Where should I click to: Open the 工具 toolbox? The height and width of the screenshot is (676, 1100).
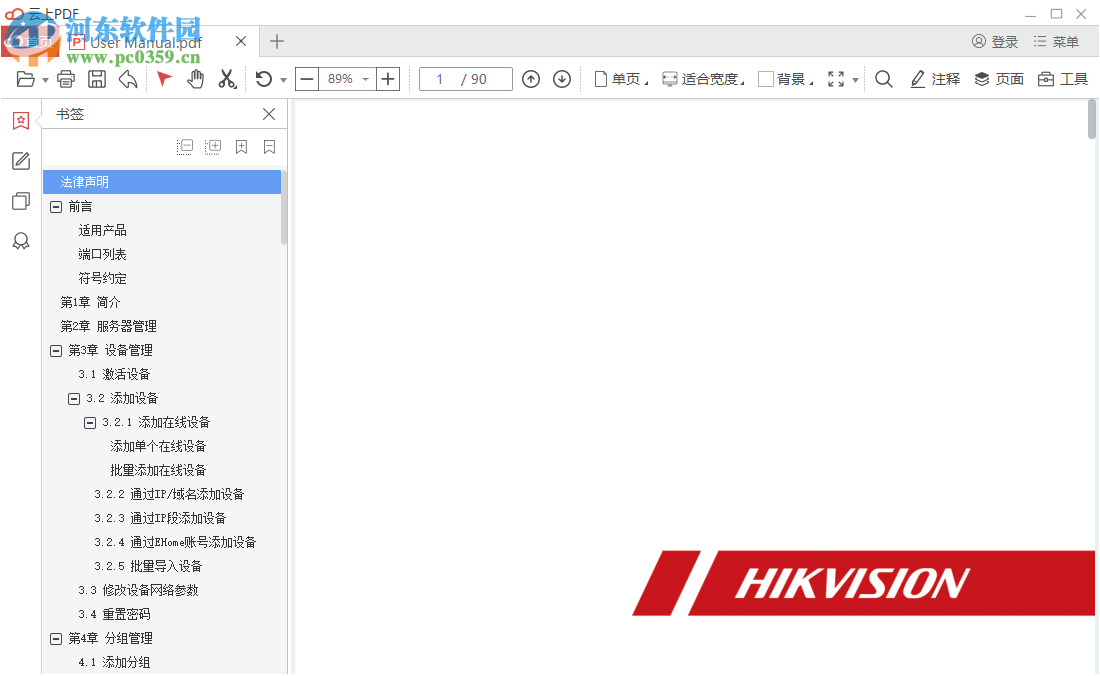pyautogui.click(x=1062, y=79)
